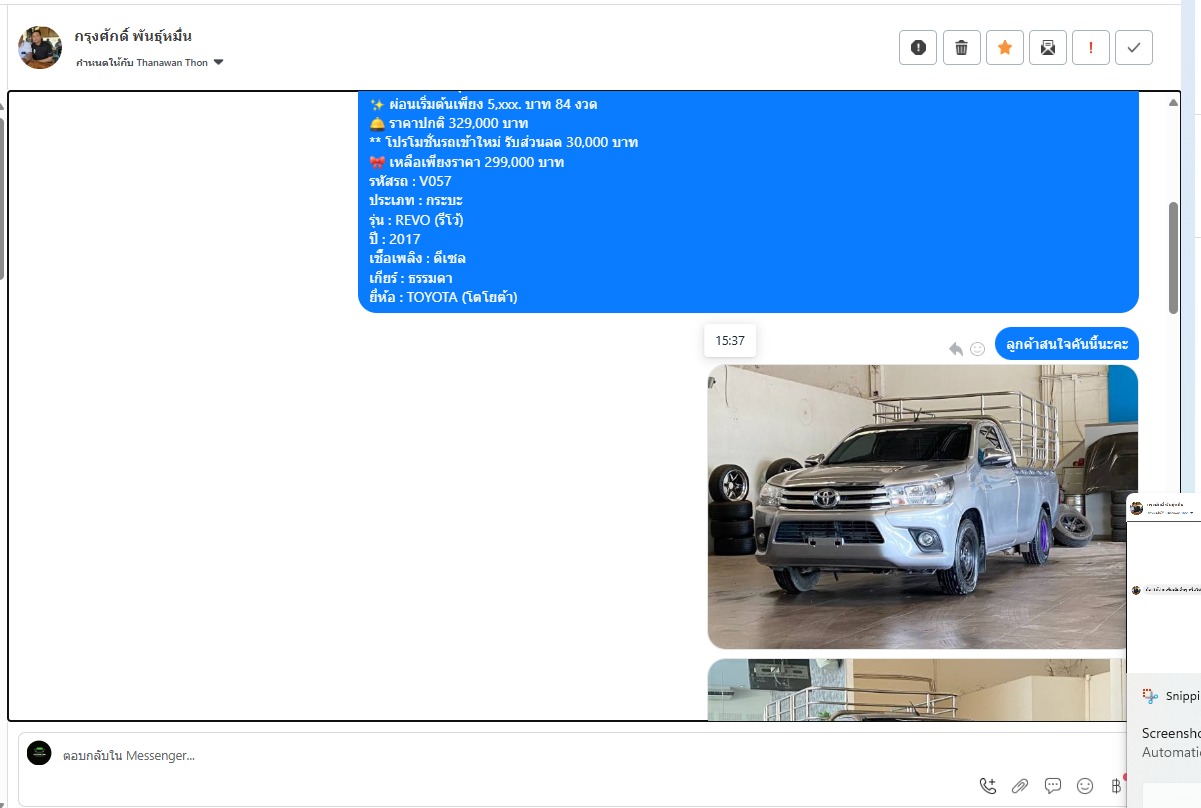Open emoji picker in reply toolbar
The height and width of the screenshot is (808, 1201).
pyautogui.click(x=1085, y=786)
